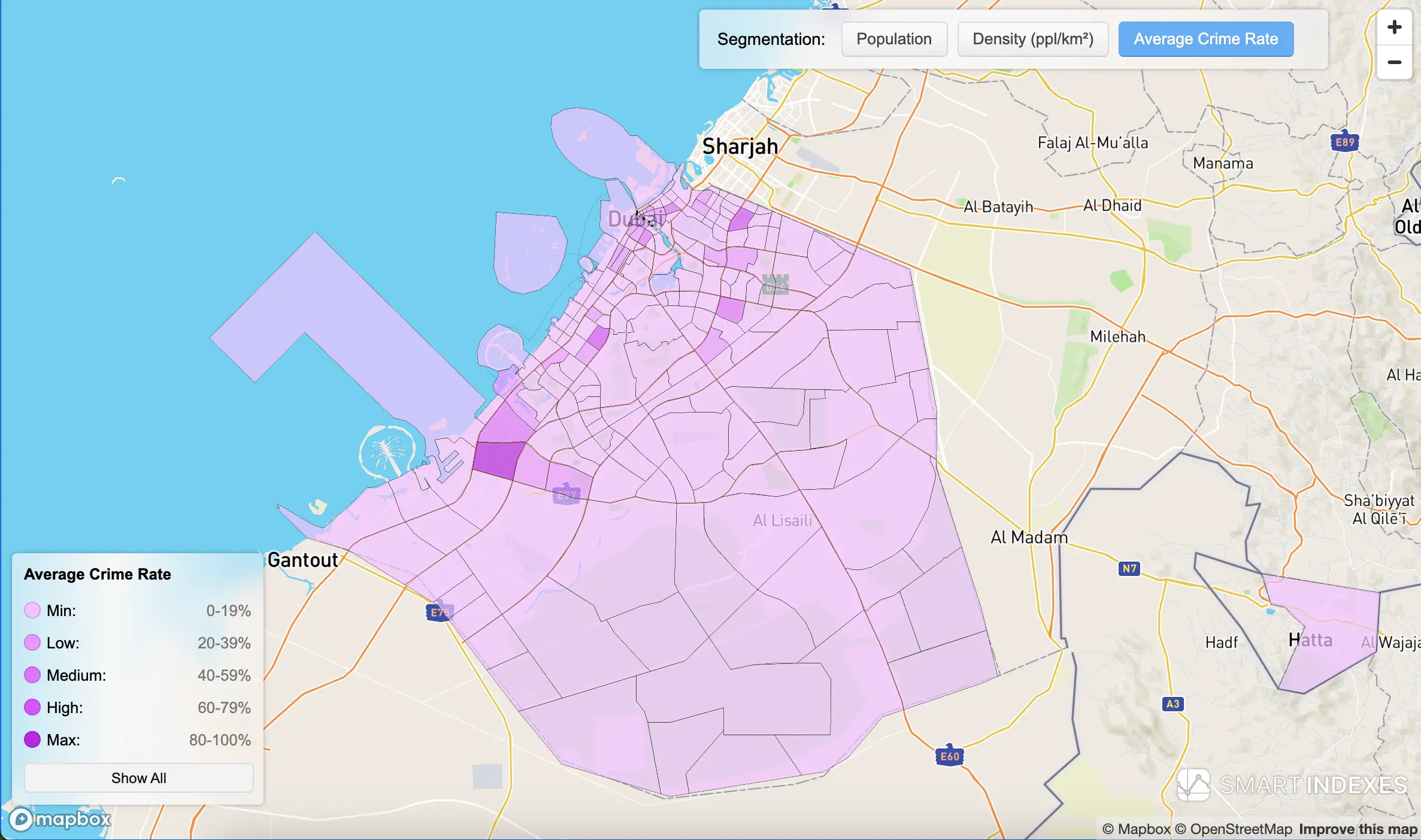Click the Falaj Al-Mu'alla label
1421x840 pixels.
coord(1093,143)
